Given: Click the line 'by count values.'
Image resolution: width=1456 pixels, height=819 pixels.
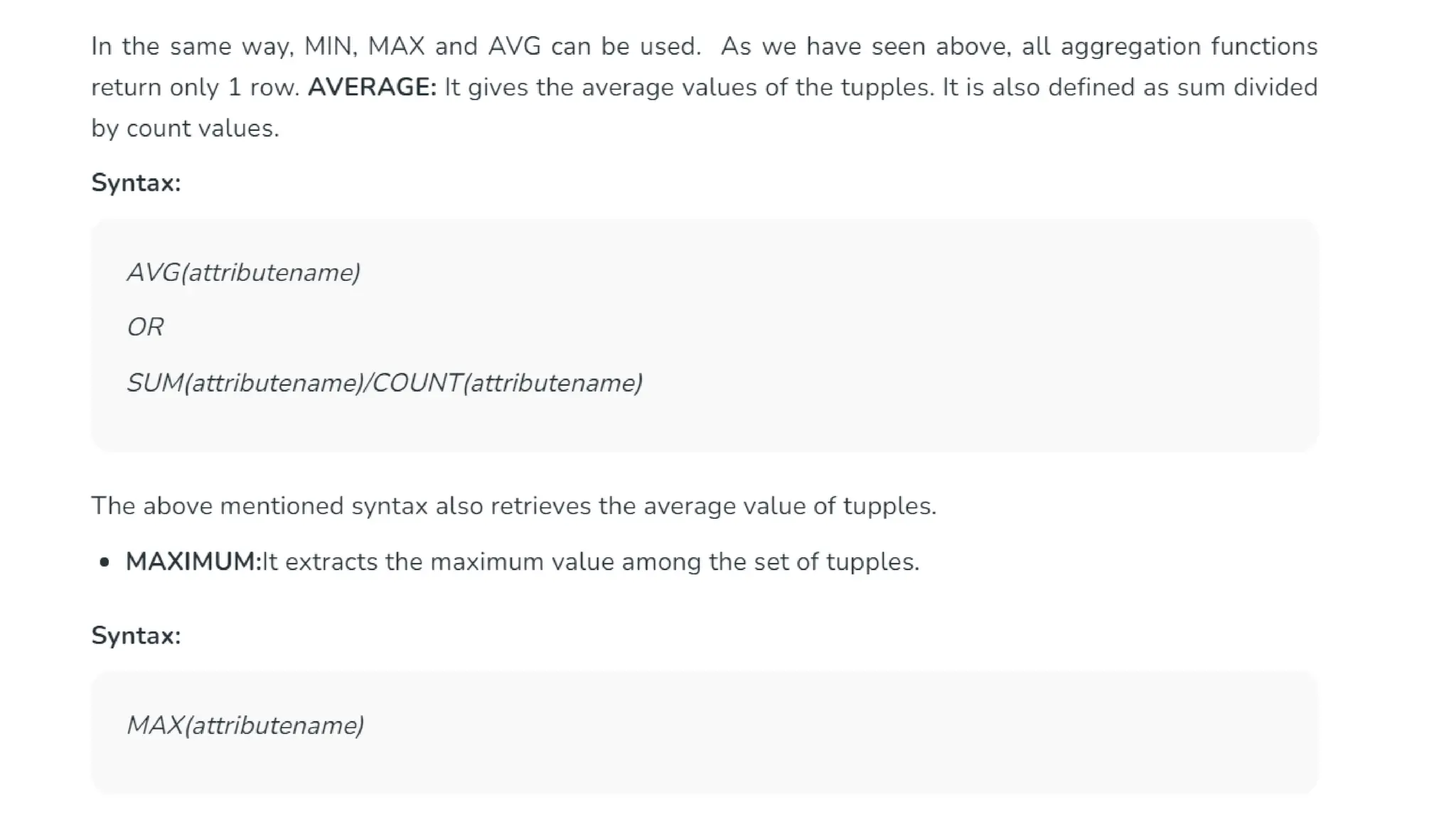Looking at the screenshot, I should click(x=185, y=129).
